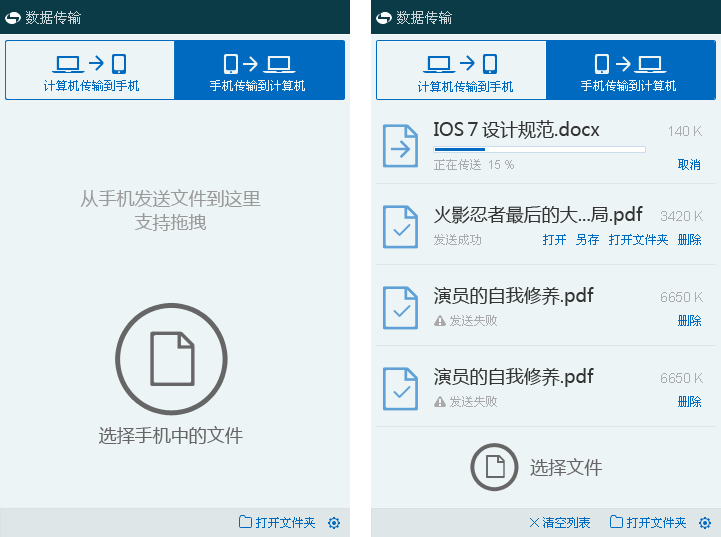721x537 pixels.
Task: Click file icon of second 演员的自我修养.pdf
Action: click(401, 388)
